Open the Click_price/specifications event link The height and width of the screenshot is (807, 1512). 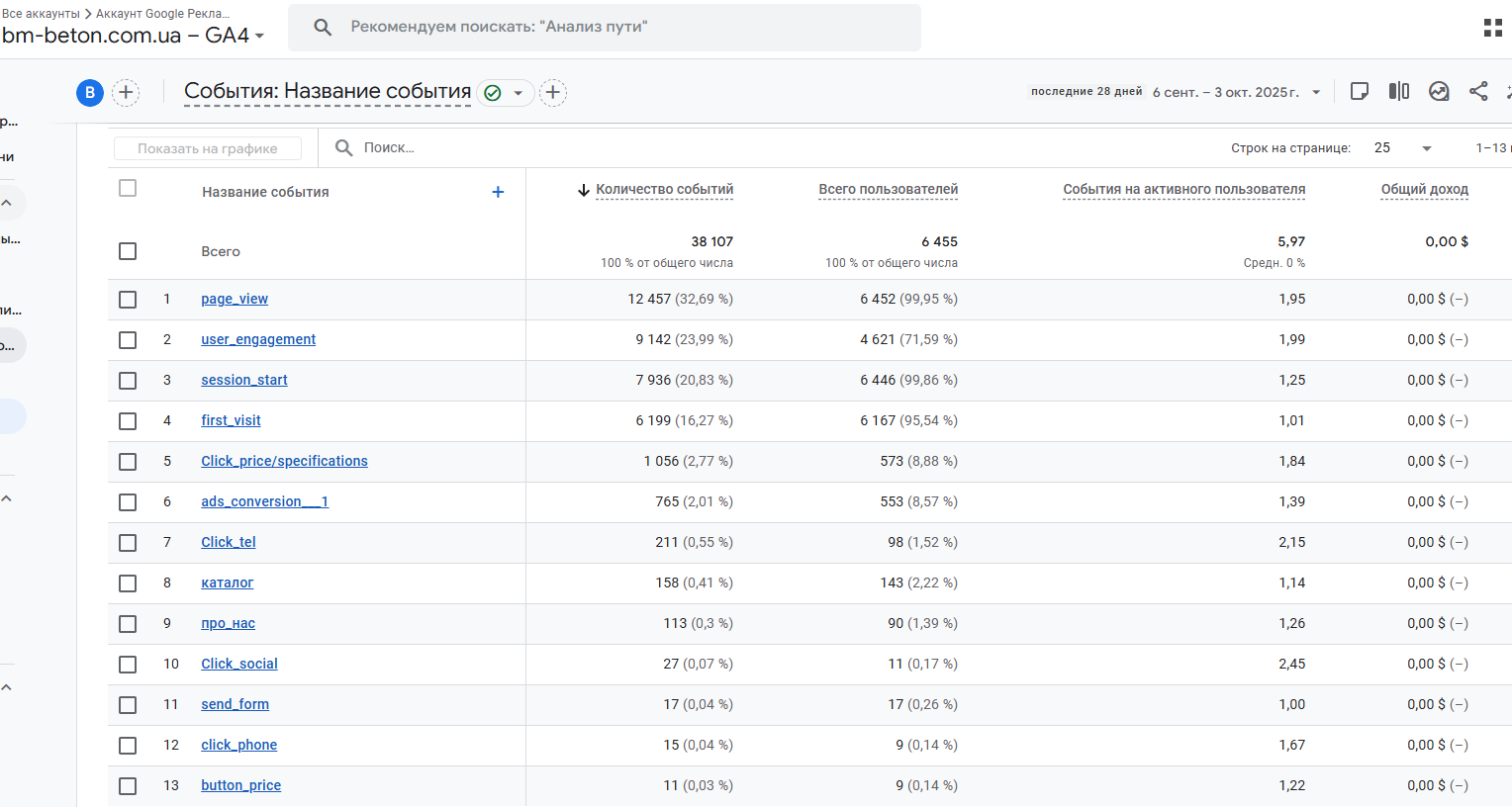coord(284,461)
